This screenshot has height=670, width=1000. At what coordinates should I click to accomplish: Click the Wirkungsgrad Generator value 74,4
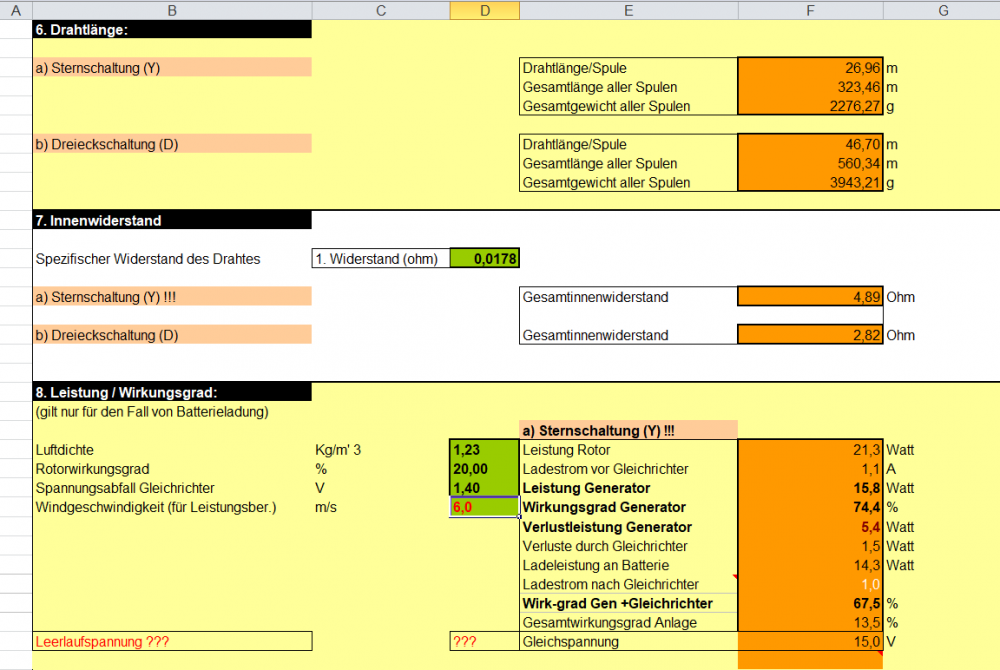810,507
